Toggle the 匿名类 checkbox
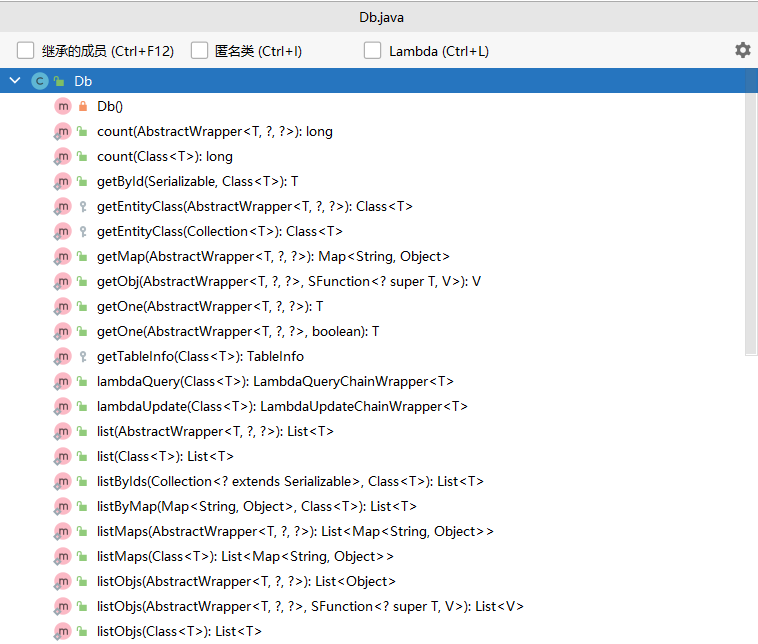758x644 pixels. point(199,50)
